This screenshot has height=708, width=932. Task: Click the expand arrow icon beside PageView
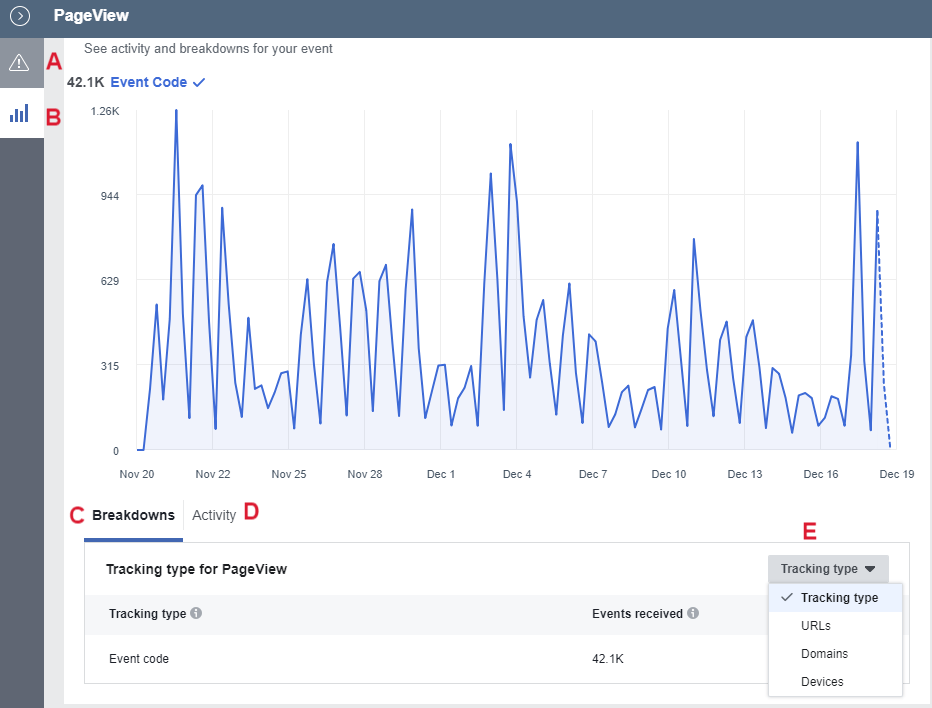tap(20, 16)
